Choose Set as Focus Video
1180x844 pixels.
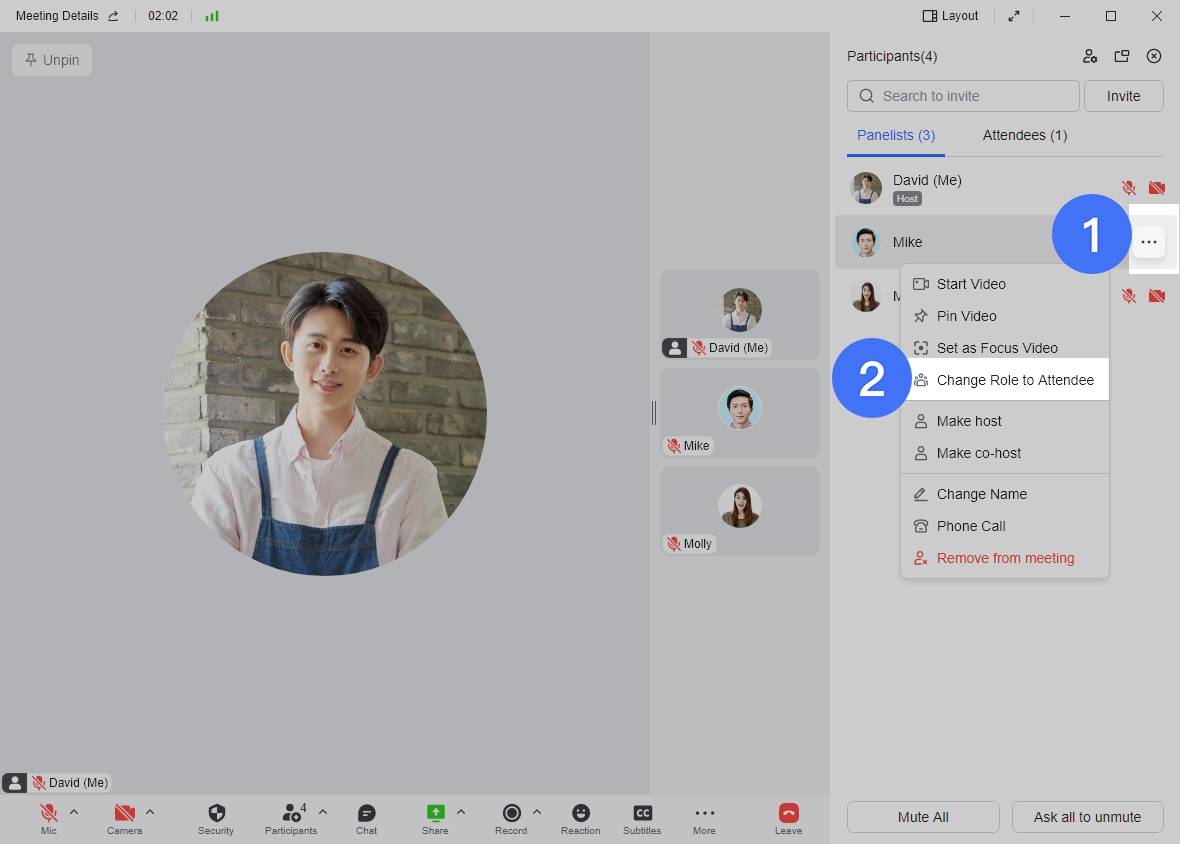pos(1005,348)
